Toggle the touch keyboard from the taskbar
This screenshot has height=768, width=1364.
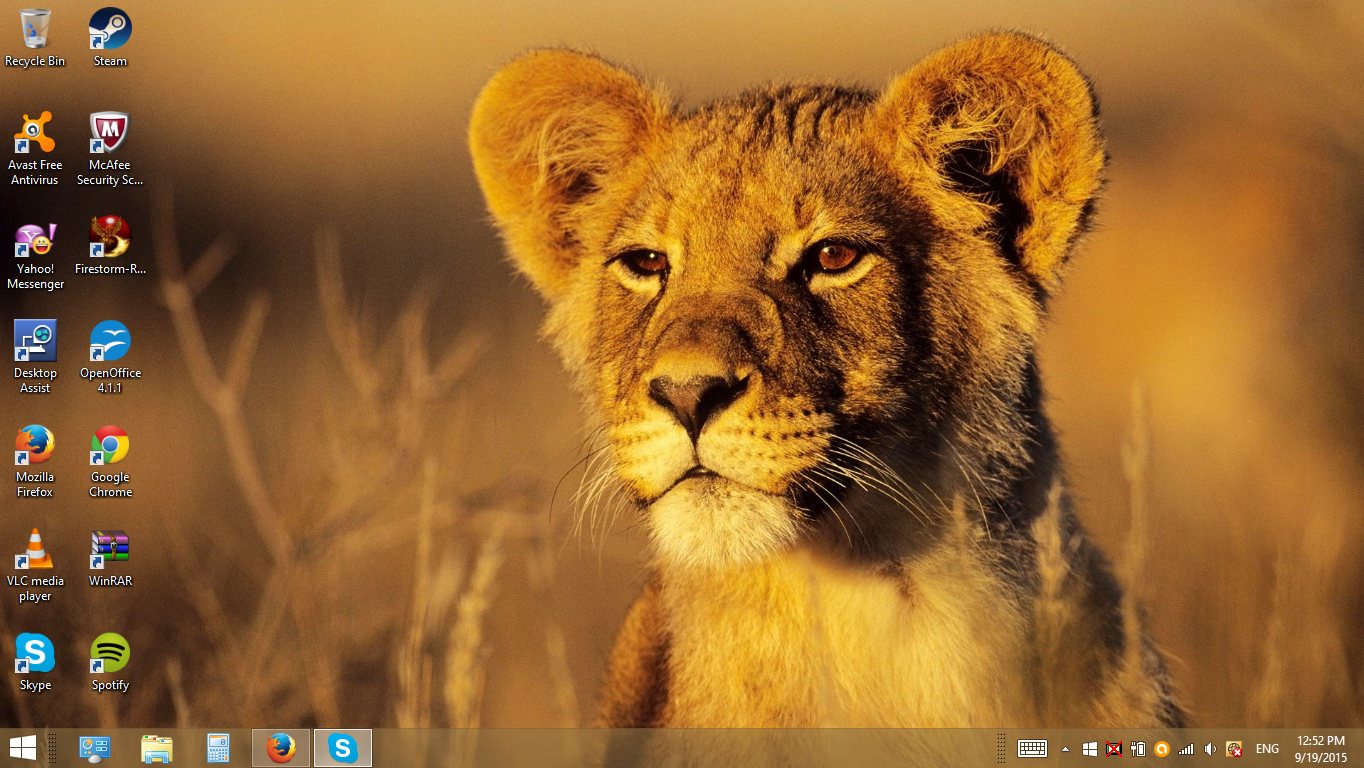[1032, 748]
